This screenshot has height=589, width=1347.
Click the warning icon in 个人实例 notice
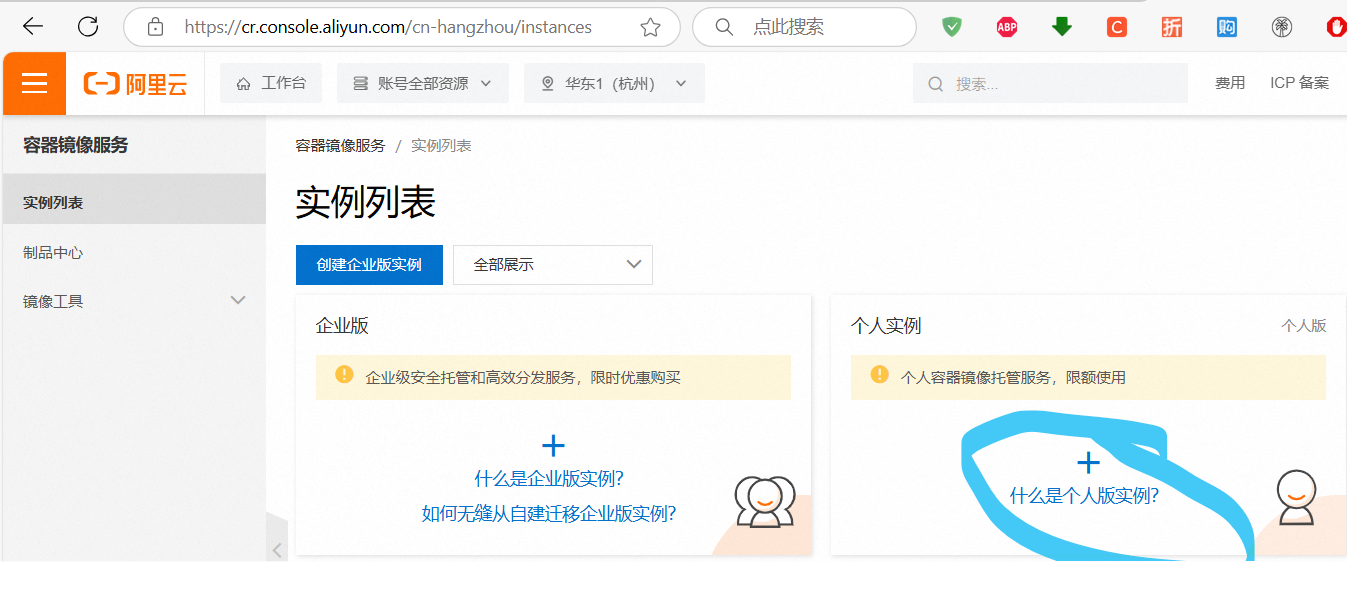[x=879, y=375]
